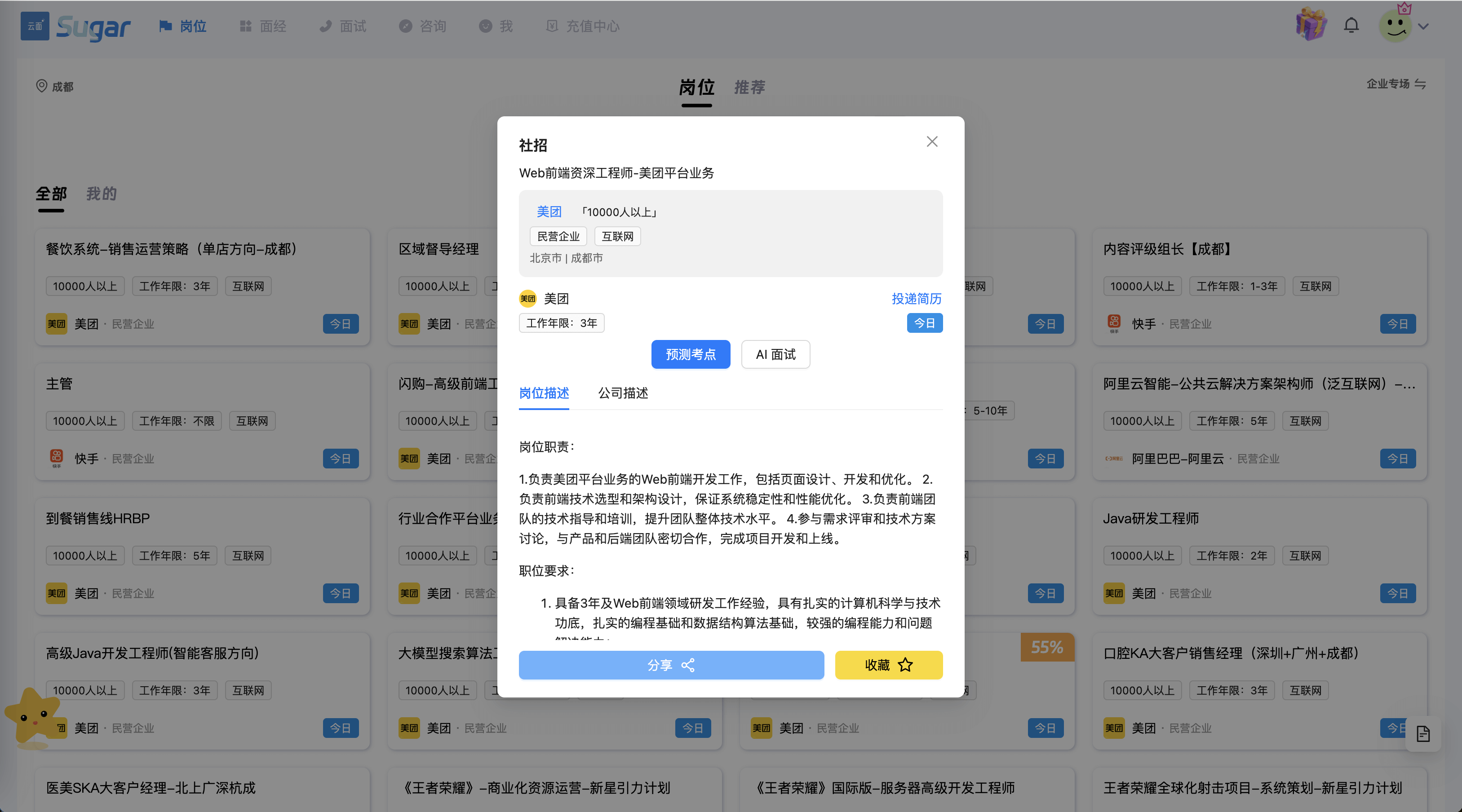Open 《王者荣耀》-商业化资源运营 card

coord(554,789)
